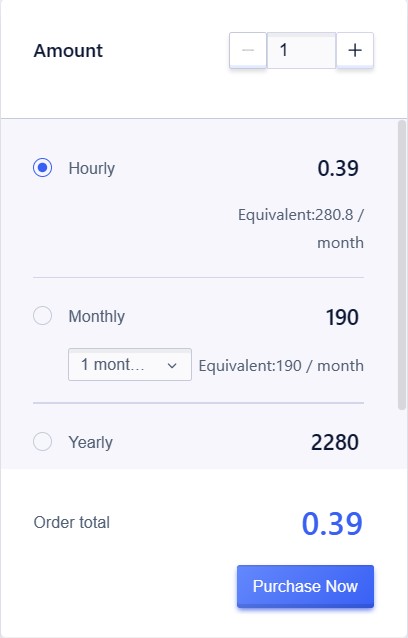
Task: Open the 1 month duration dropdown
Action: coord(130,365)
